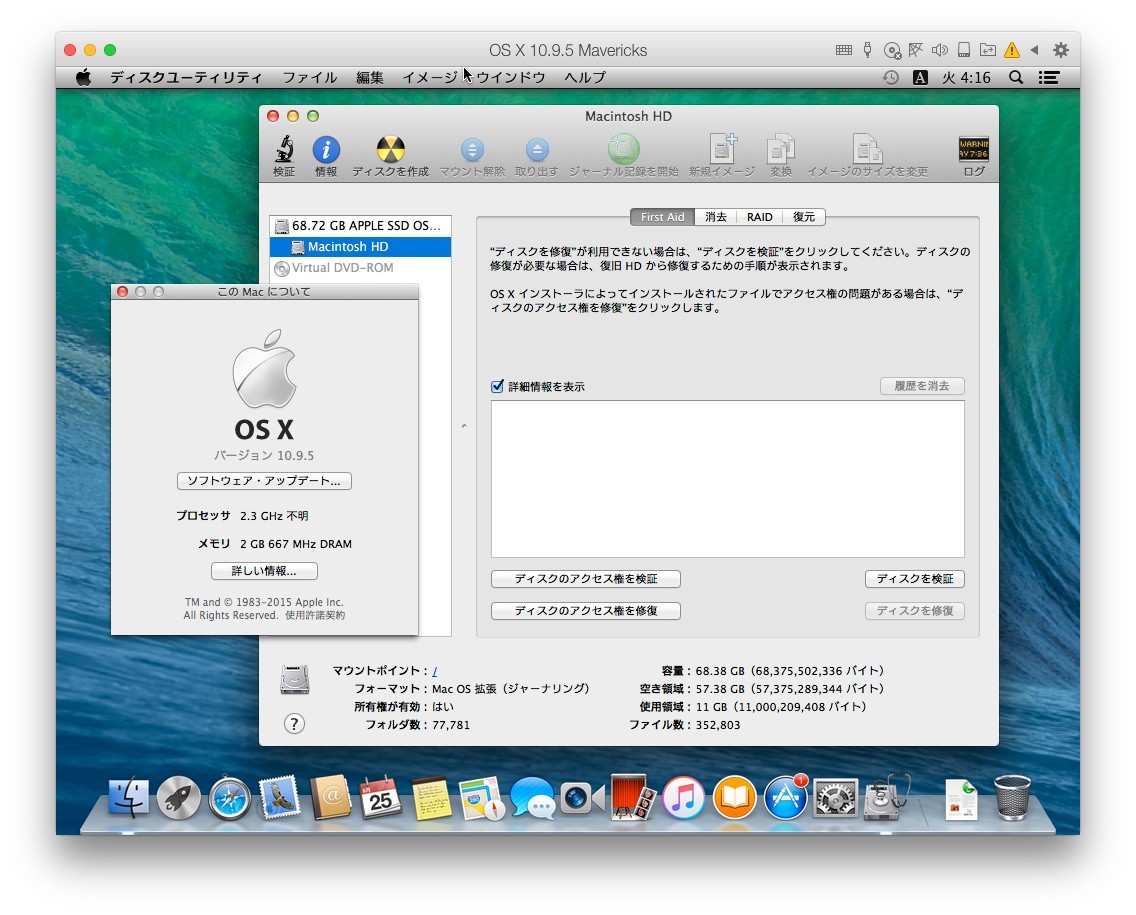Click the ディスクを作成 burn icon

pyautogui.click(x=390, y=156)
